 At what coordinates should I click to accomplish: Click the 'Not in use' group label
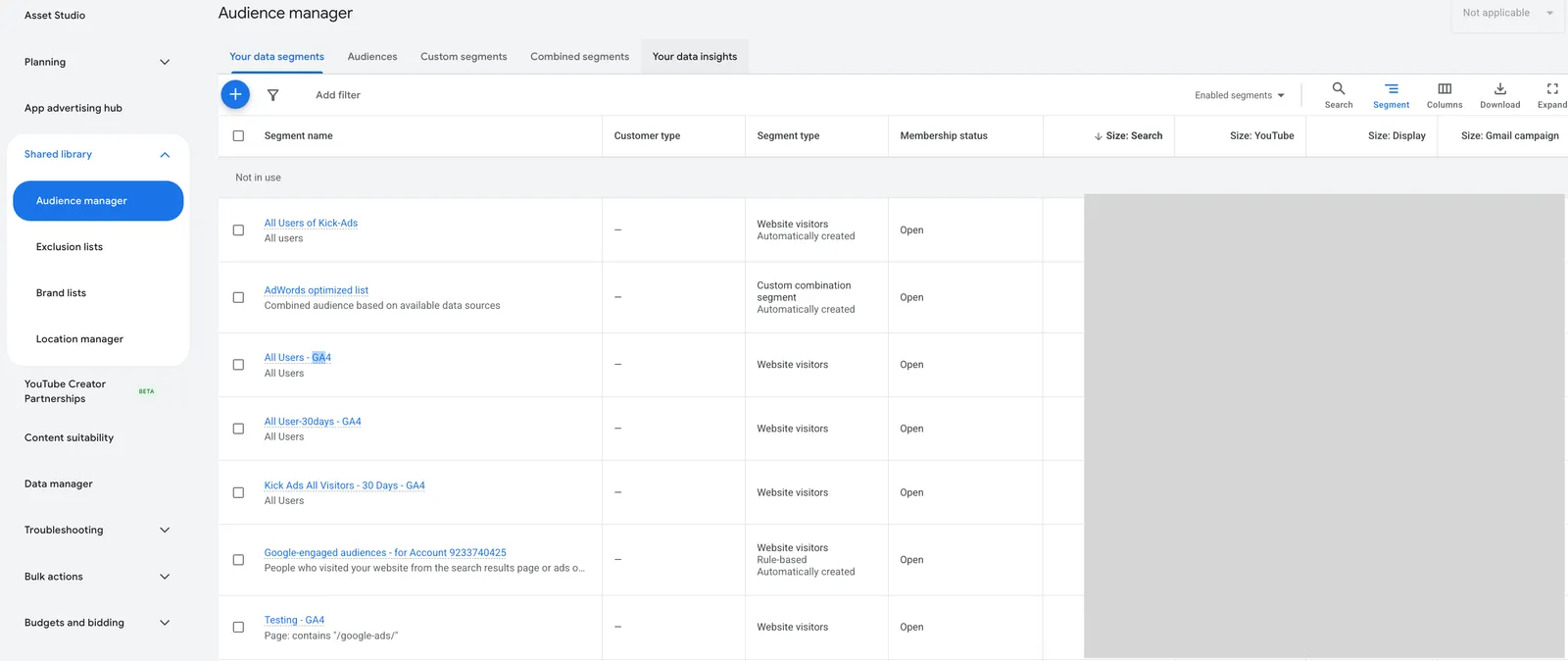pyautogui.click(x=258, y=178)
